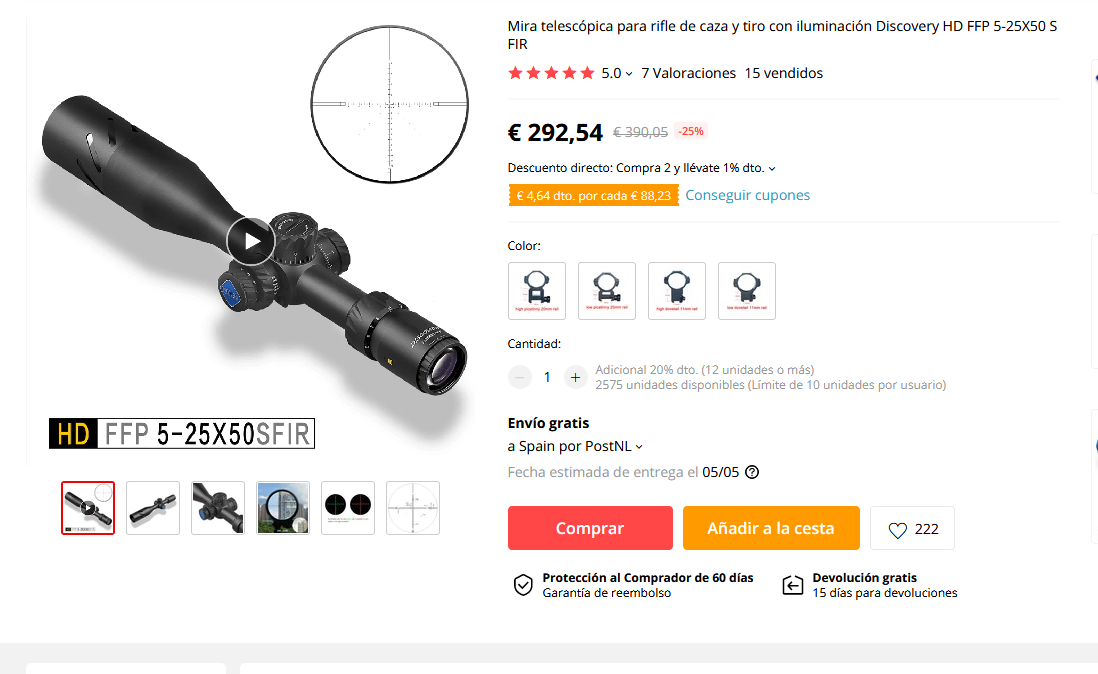
Task: Click Añadir a la cesta button
Action: point(771,528)
